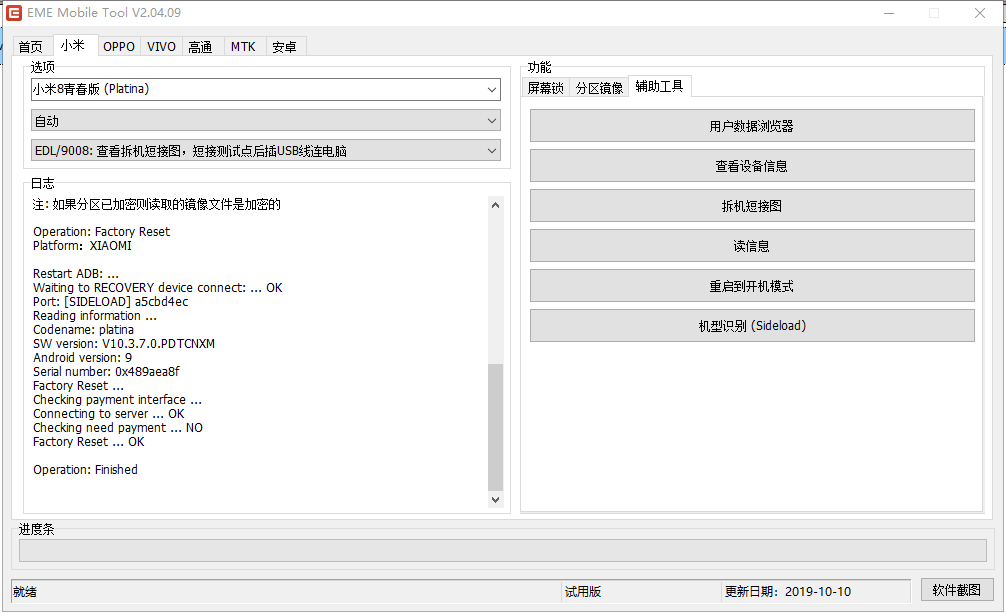This screenshot has height=614, width=1006.
Task: Click the log scrollbar down arrow
Action: click(x=495, y=500)
